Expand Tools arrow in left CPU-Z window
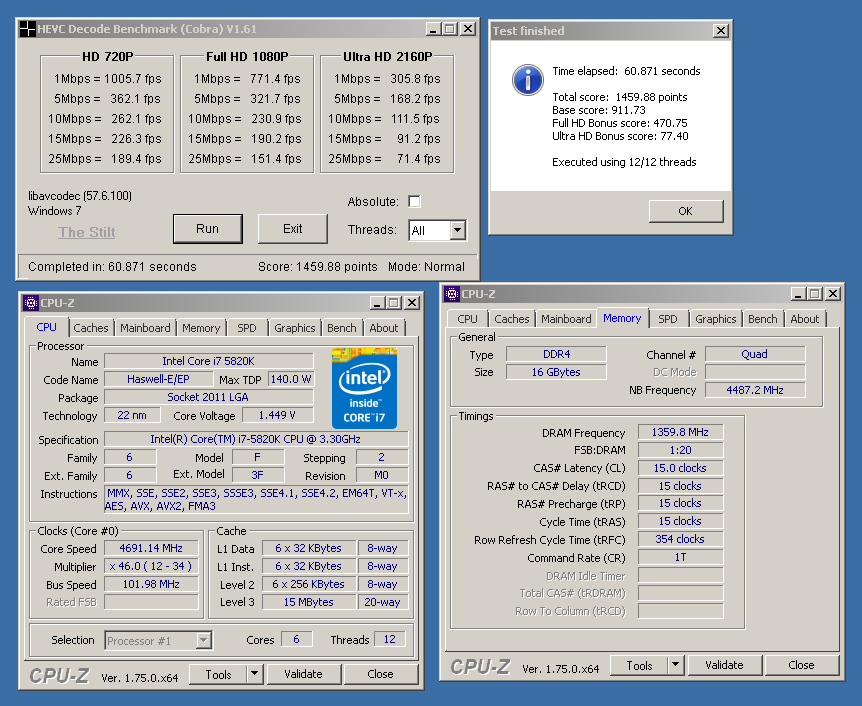Image resolution: width=862 pixels, height=706 pixels. [254, 674]
